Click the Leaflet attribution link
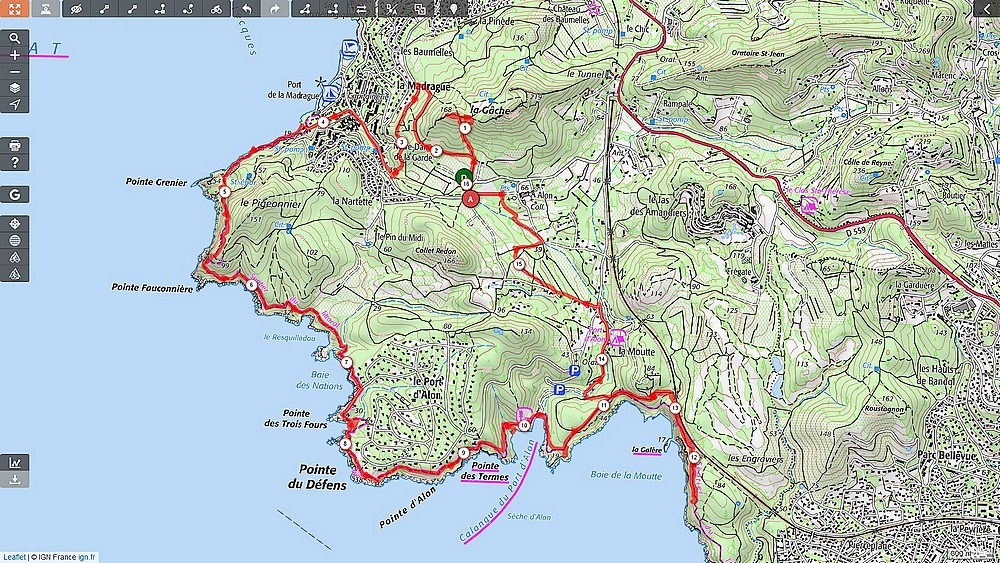The width and height of the screenshot is (1000, 563). [15, 557]
